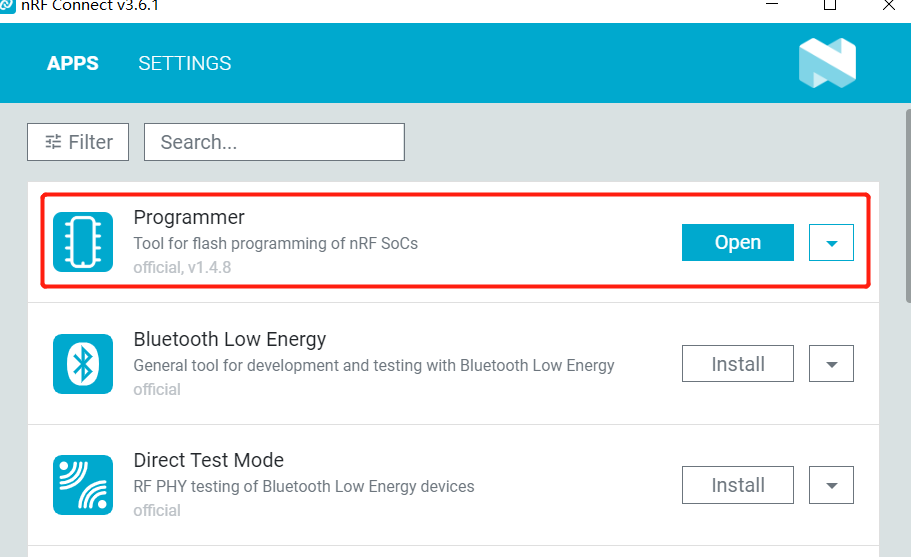Select the Direct Test Mode title
This screenshot has width=911, height=557.
tap(209, 460)
